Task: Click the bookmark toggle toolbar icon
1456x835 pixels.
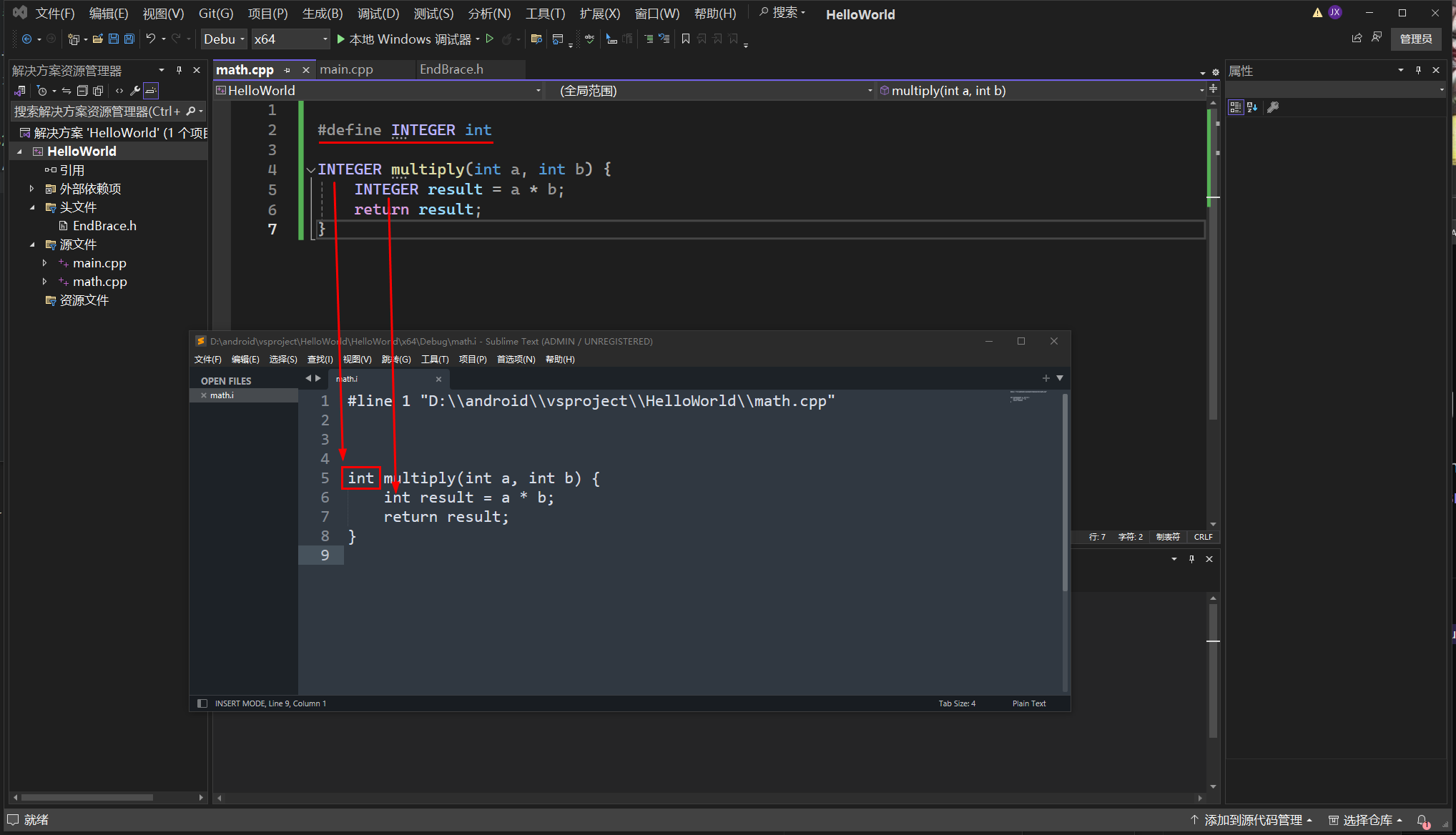Action: (686, 39)
